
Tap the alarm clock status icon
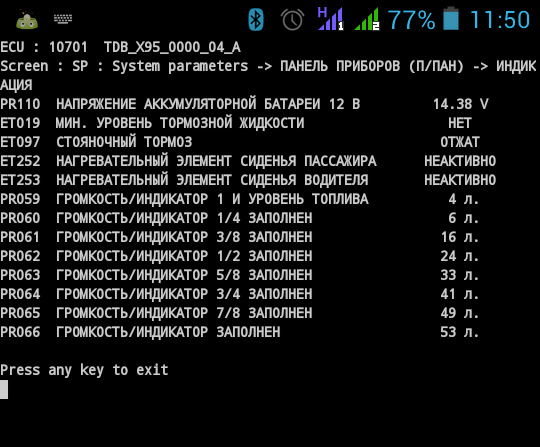pos(292,20)
